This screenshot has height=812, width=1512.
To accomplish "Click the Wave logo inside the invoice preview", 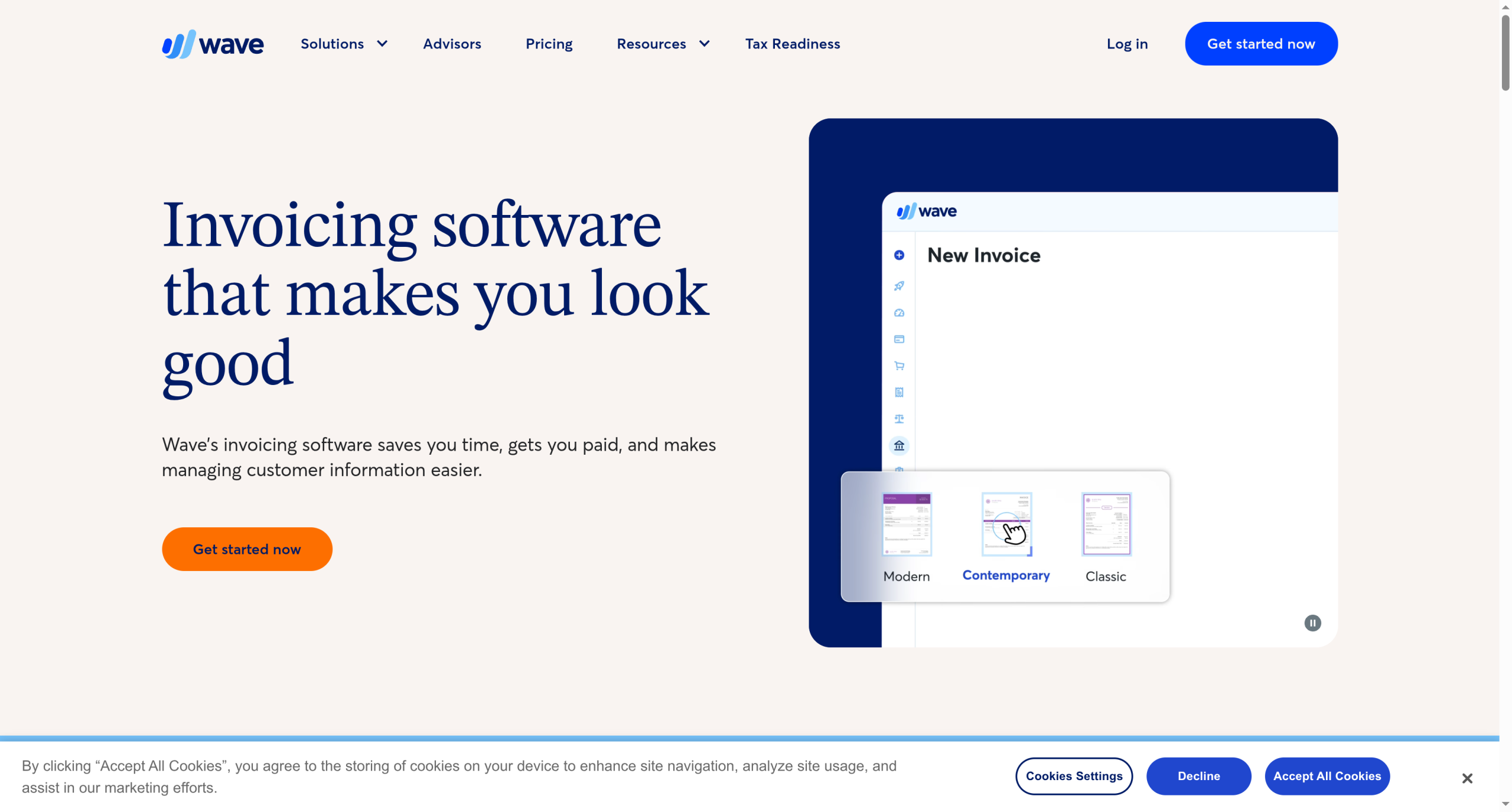I will (x=927, y=211).
